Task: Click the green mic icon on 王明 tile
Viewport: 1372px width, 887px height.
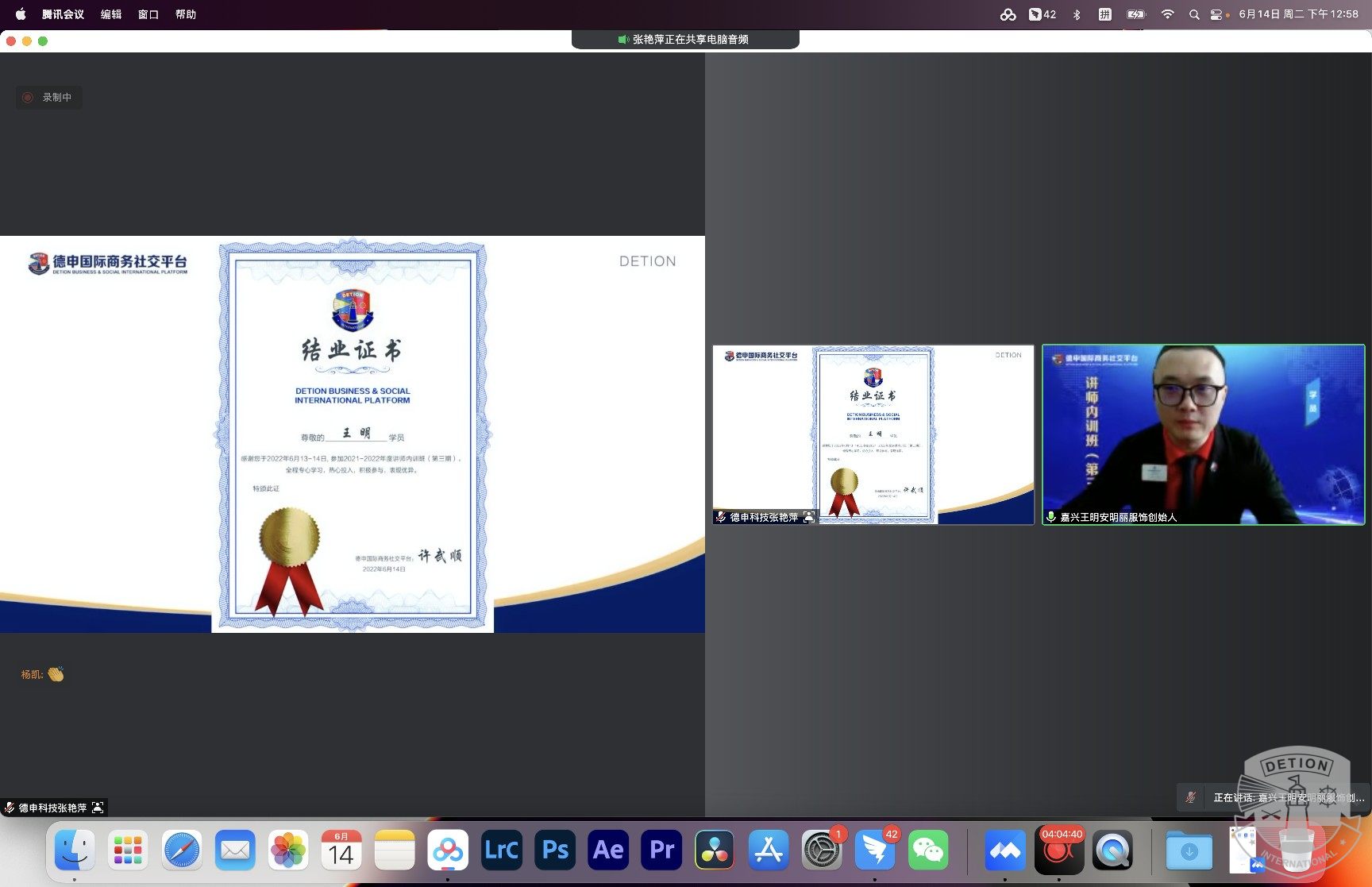Action: (1051, 517)
